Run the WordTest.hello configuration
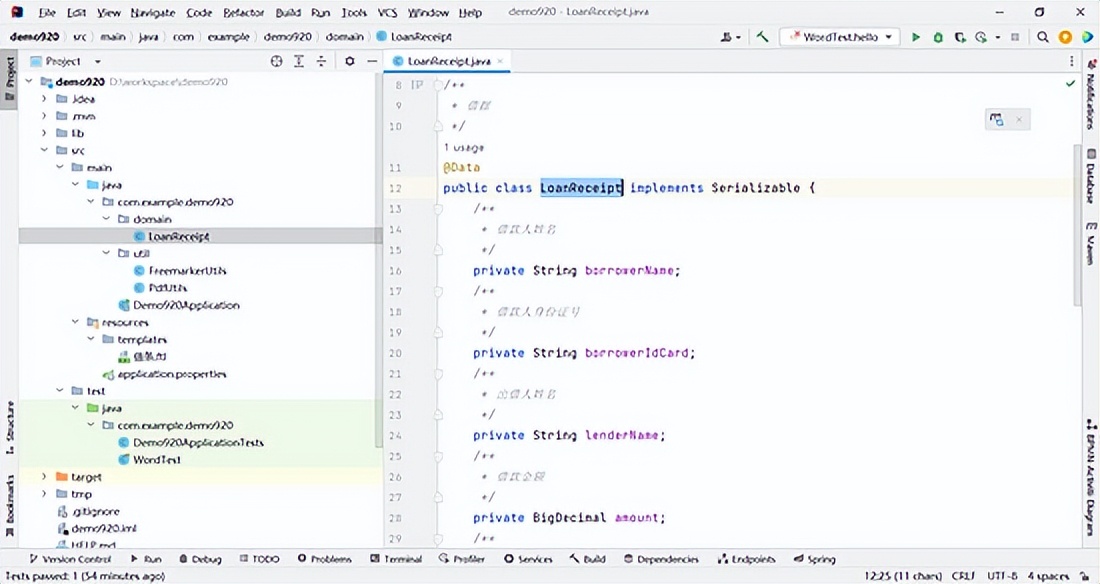This screenshot has height=584, width=1100. point(916,36)
